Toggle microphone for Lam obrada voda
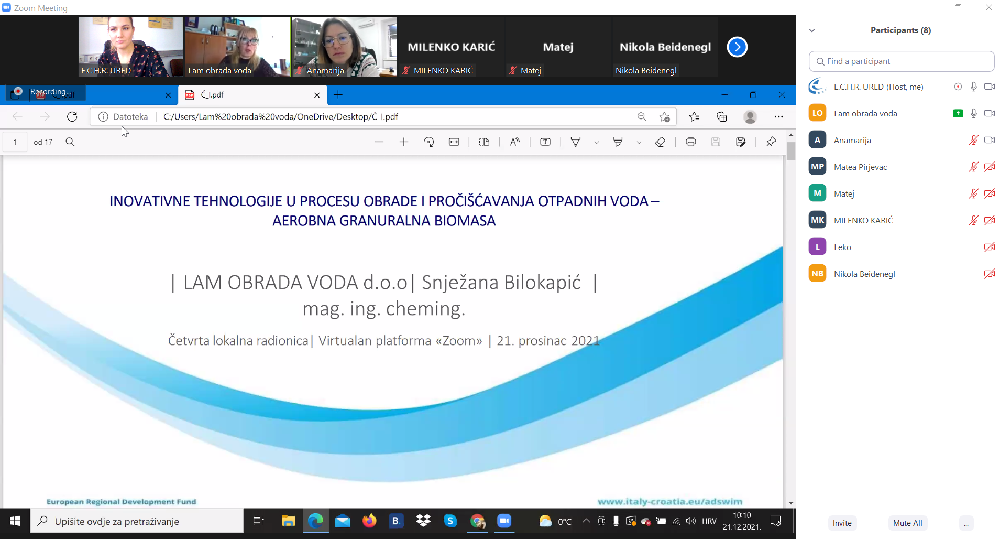 pyautogui.click(x=973, y=113)
